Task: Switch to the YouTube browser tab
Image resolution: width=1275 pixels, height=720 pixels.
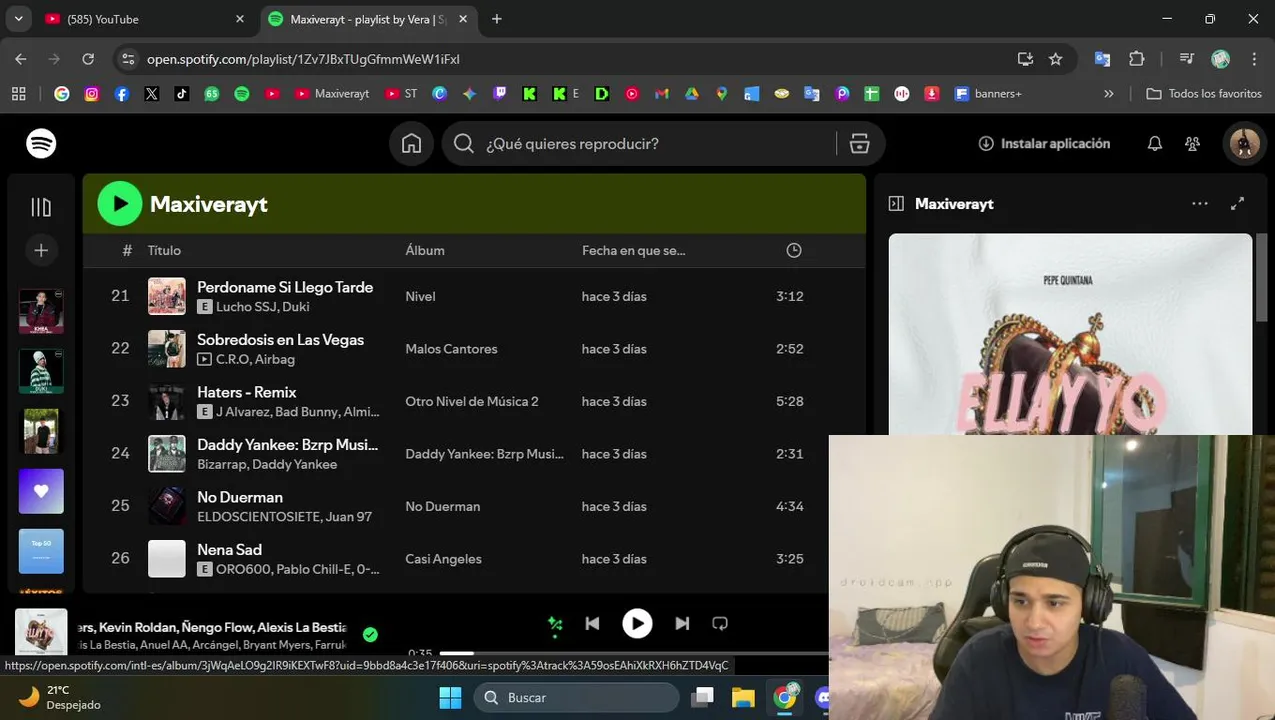Action: (143, 19)
